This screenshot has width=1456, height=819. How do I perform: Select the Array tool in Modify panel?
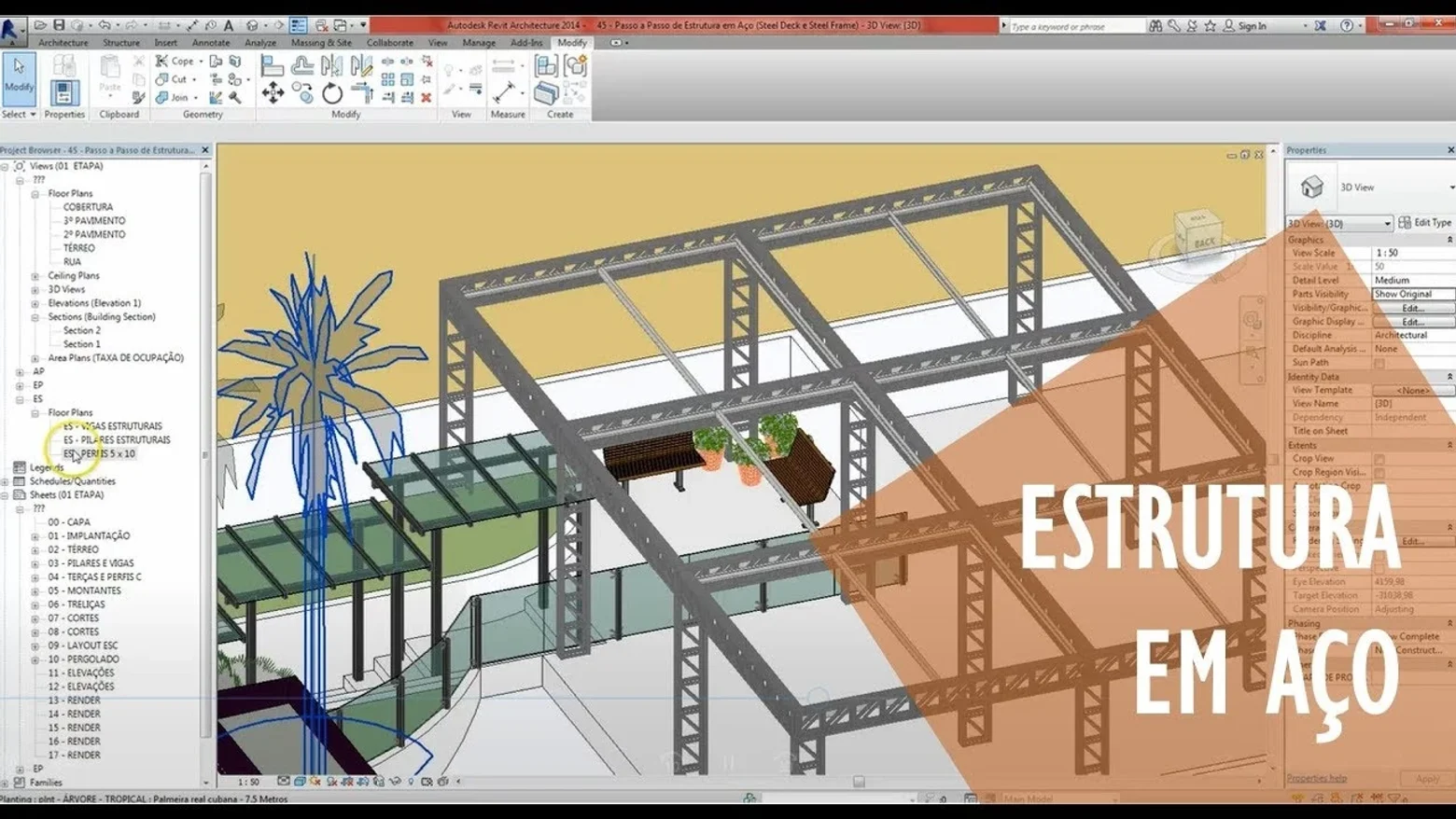point(387,79)
